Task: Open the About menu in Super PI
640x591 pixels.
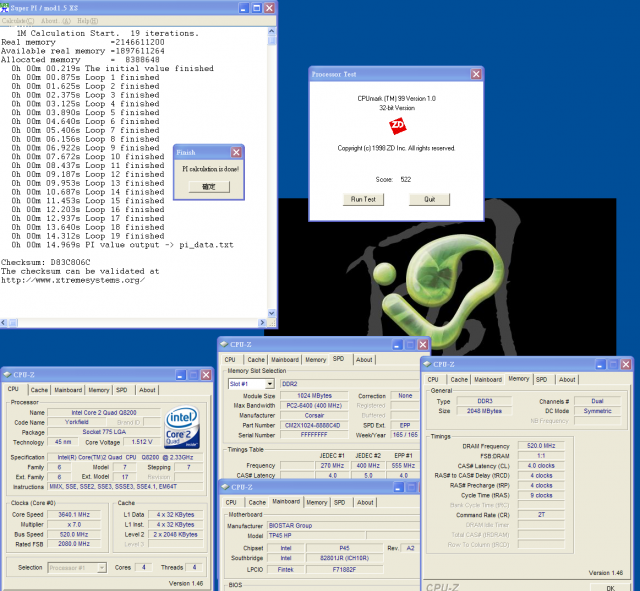Action: tap(56, 21)
